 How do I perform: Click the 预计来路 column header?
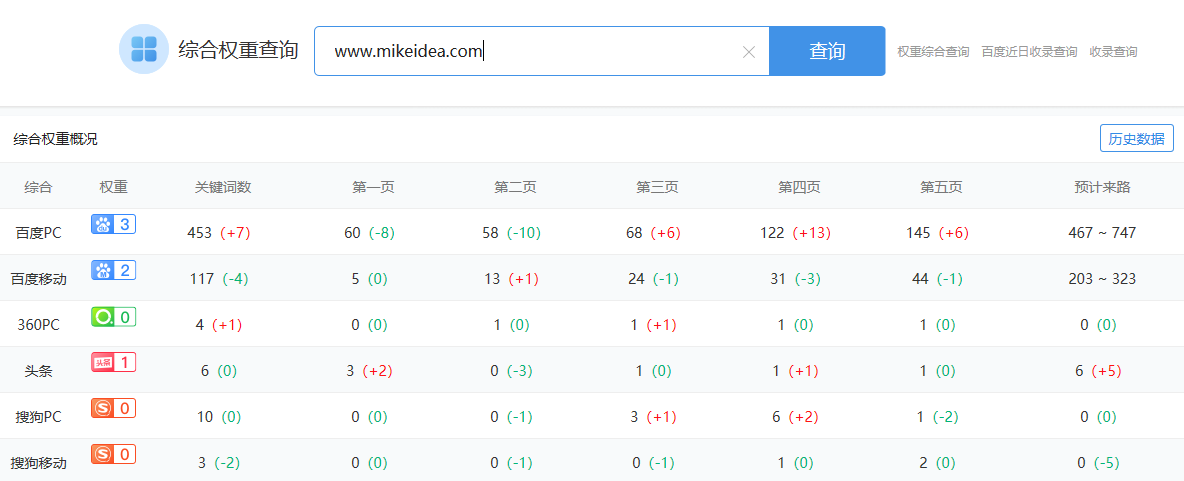pos(1102,187)
